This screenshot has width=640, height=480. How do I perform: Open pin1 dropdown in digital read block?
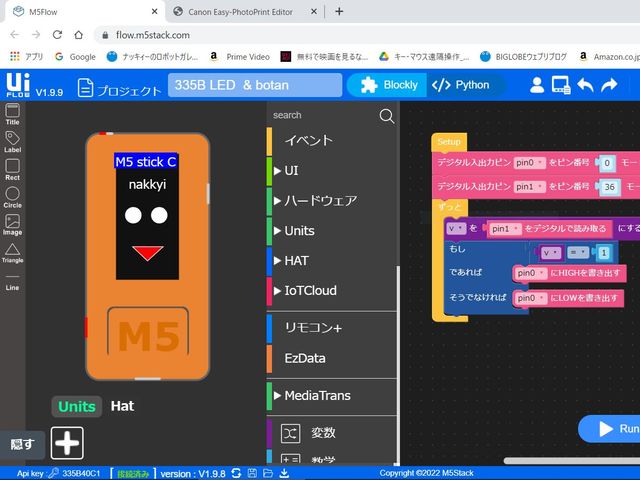(x=506, y=229)
